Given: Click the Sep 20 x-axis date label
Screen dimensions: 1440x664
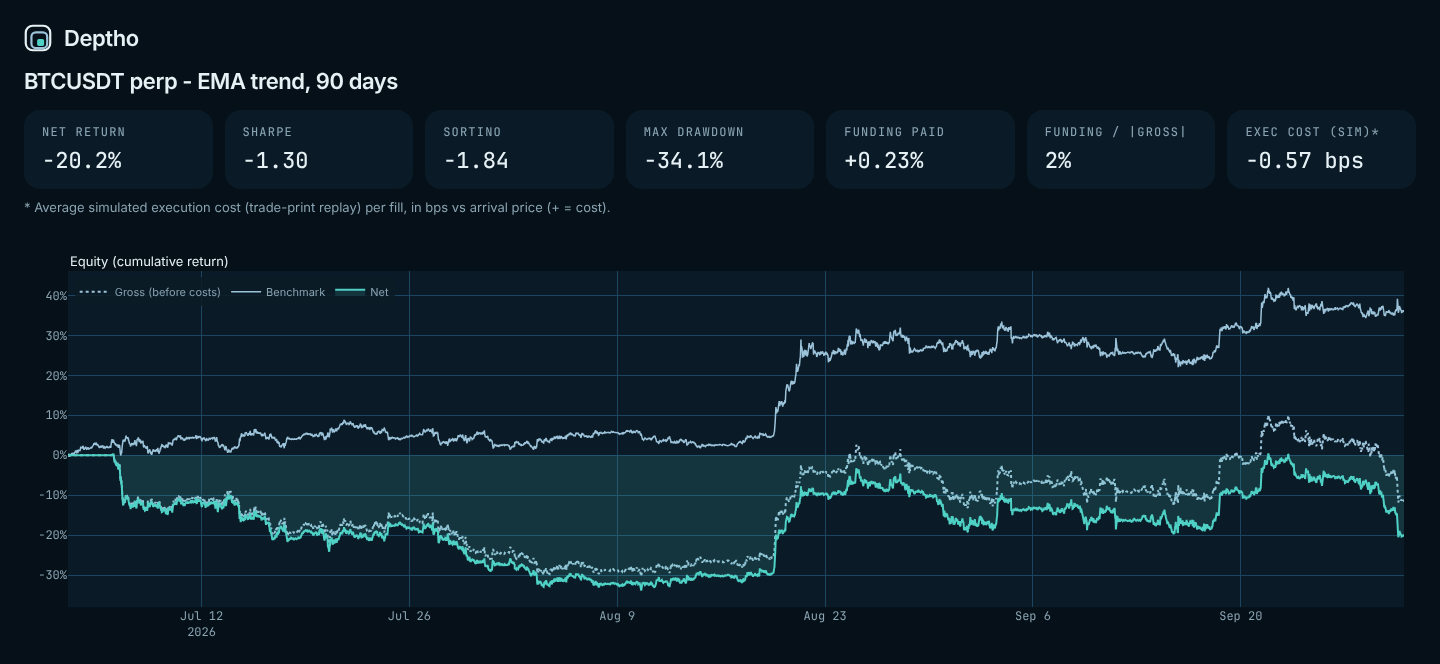Looking at the screenshot, I should point(1240,616).
